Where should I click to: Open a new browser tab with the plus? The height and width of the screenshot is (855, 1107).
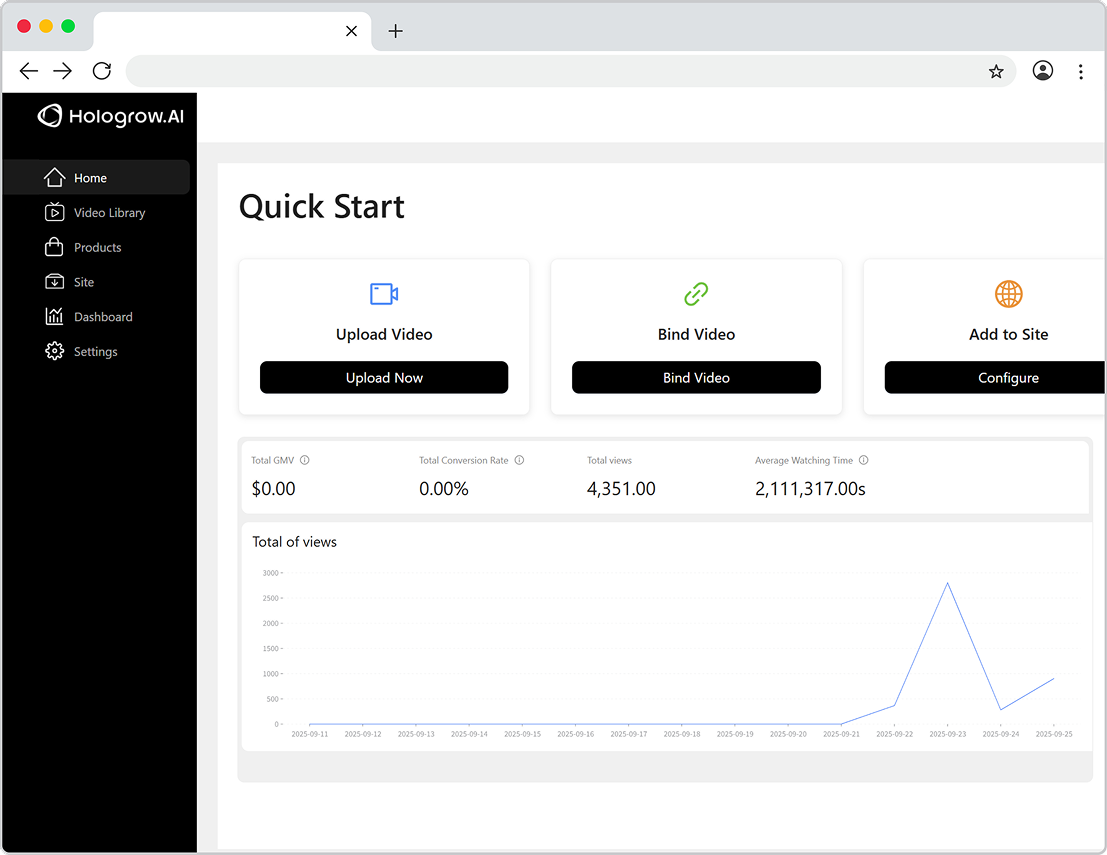pos(395,31)
